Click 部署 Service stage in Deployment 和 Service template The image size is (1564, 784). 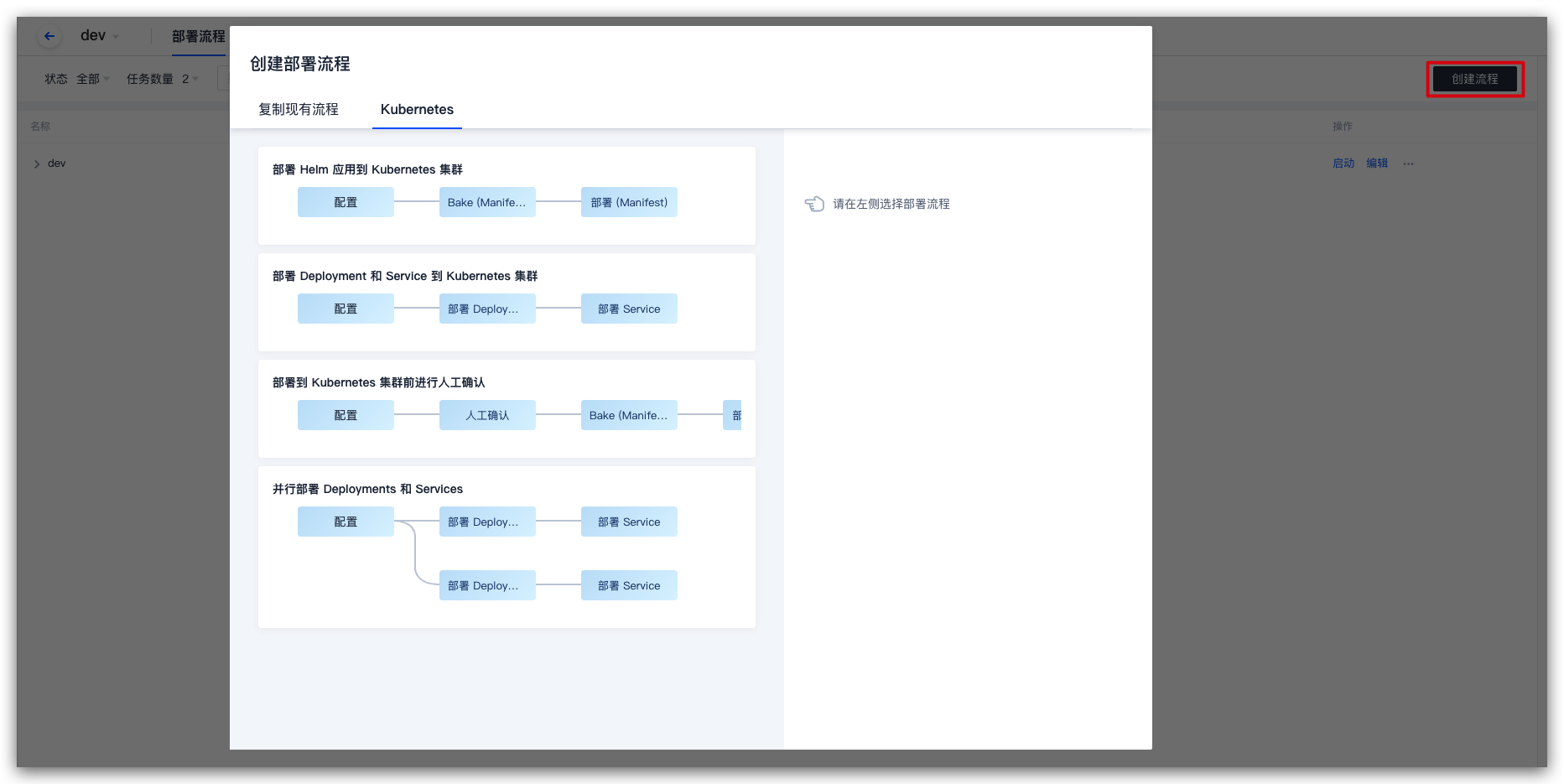[629, 309]
